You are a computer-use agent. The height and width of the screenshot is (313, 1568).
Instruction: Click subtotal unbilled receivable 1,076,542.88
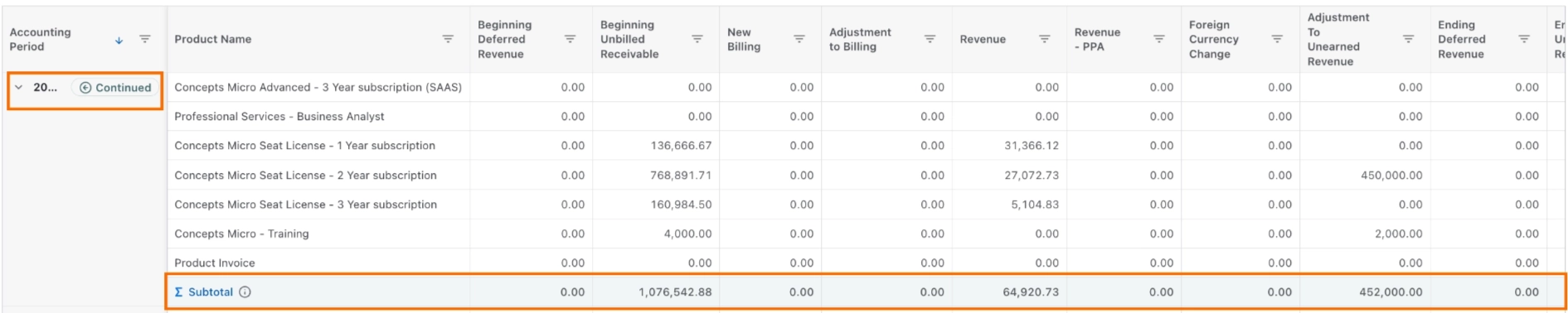pos(675,292)
